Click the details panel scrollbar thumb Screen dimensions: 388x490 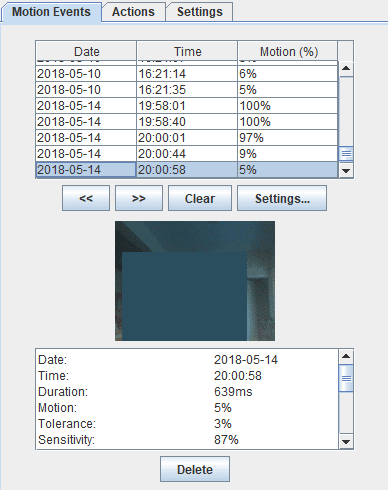(x=346, y=378)
